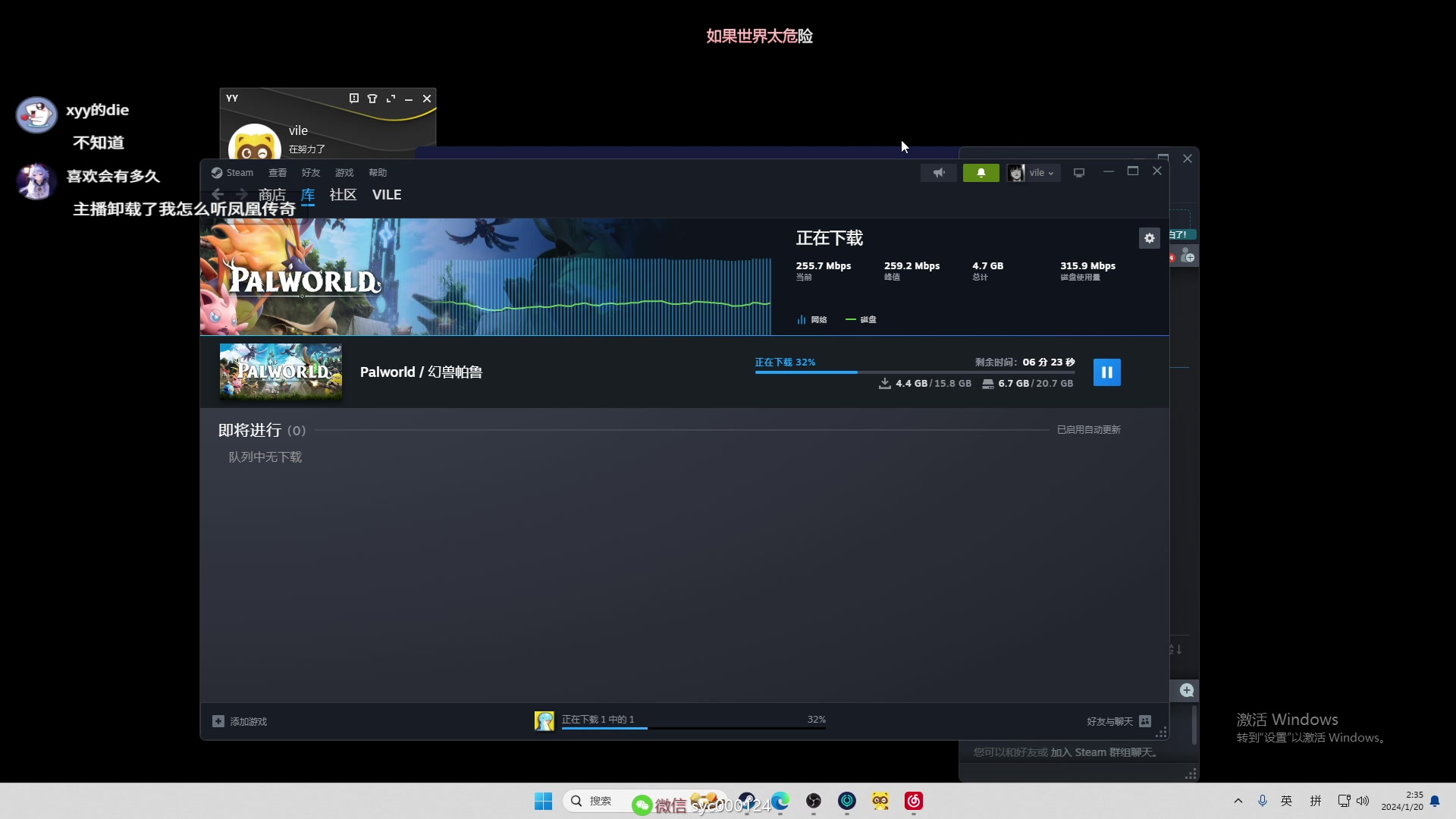This screenshot has height=819, width=1456.
Task: Switch input language 英 indicator
Action: [x=1287, y=801]
